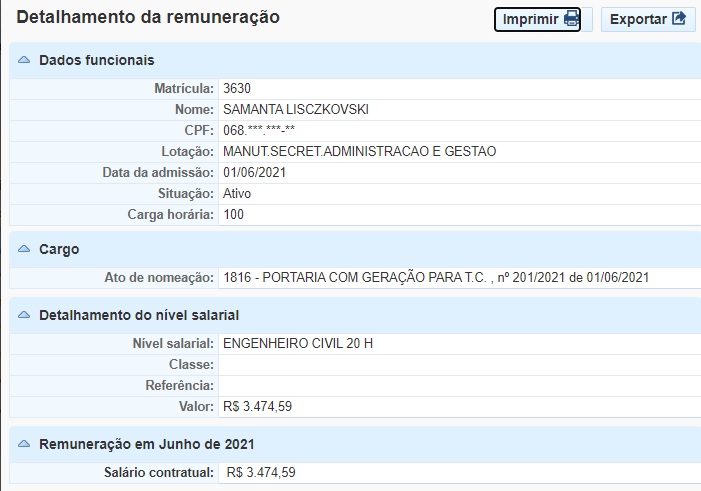Click the admission date 01/06/2021

(256, 172)
